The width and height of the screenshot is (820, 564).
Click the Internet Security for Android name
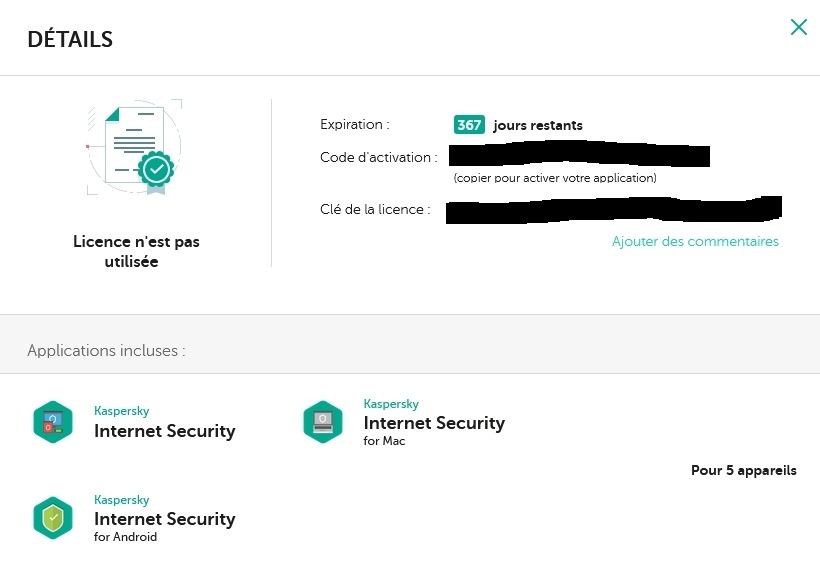tap(164, 519)
